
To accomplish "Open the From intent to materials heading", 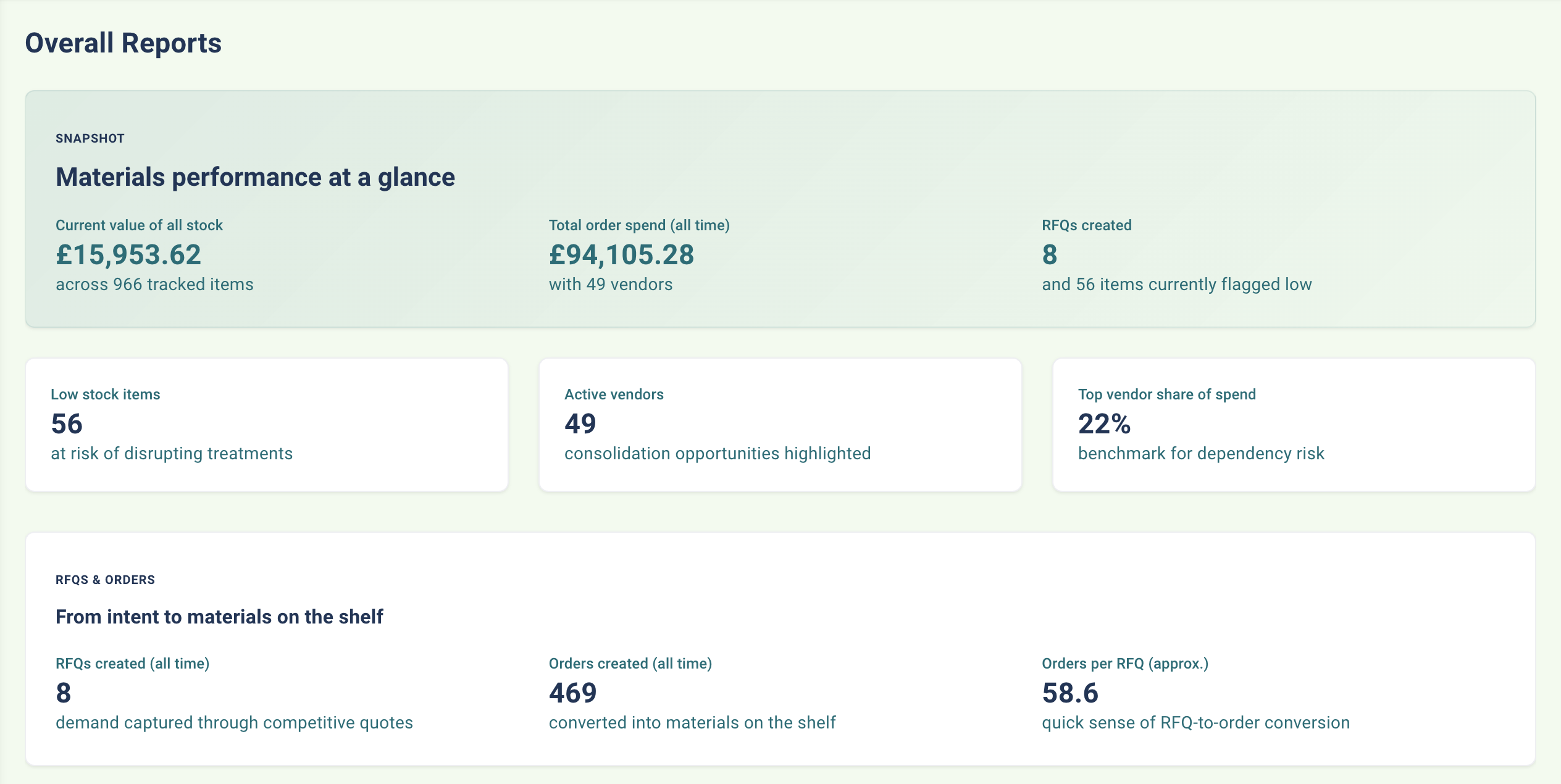I will tap(219, 615).
